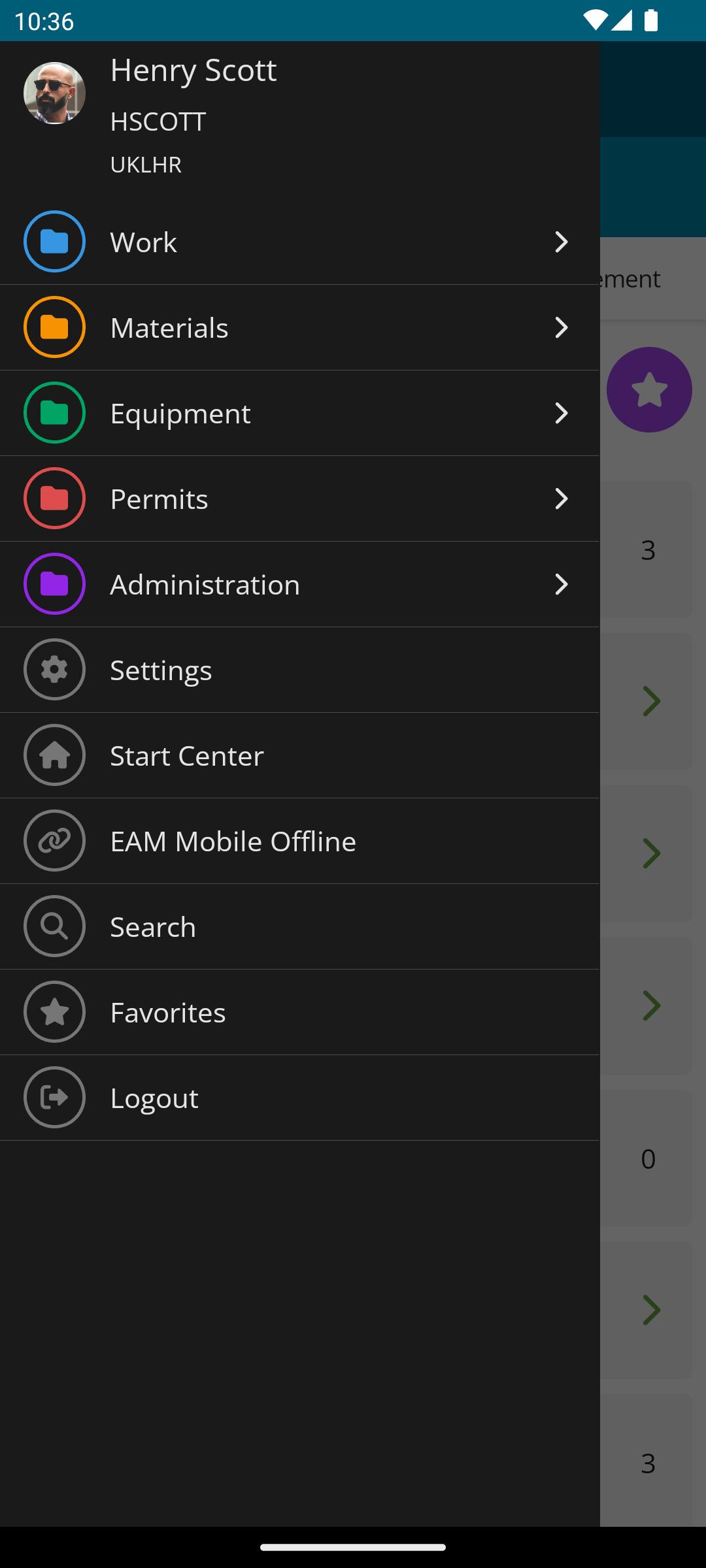706x1568 pixels.
Task: Expand the Administration submenu chevron
Action: 561,584
